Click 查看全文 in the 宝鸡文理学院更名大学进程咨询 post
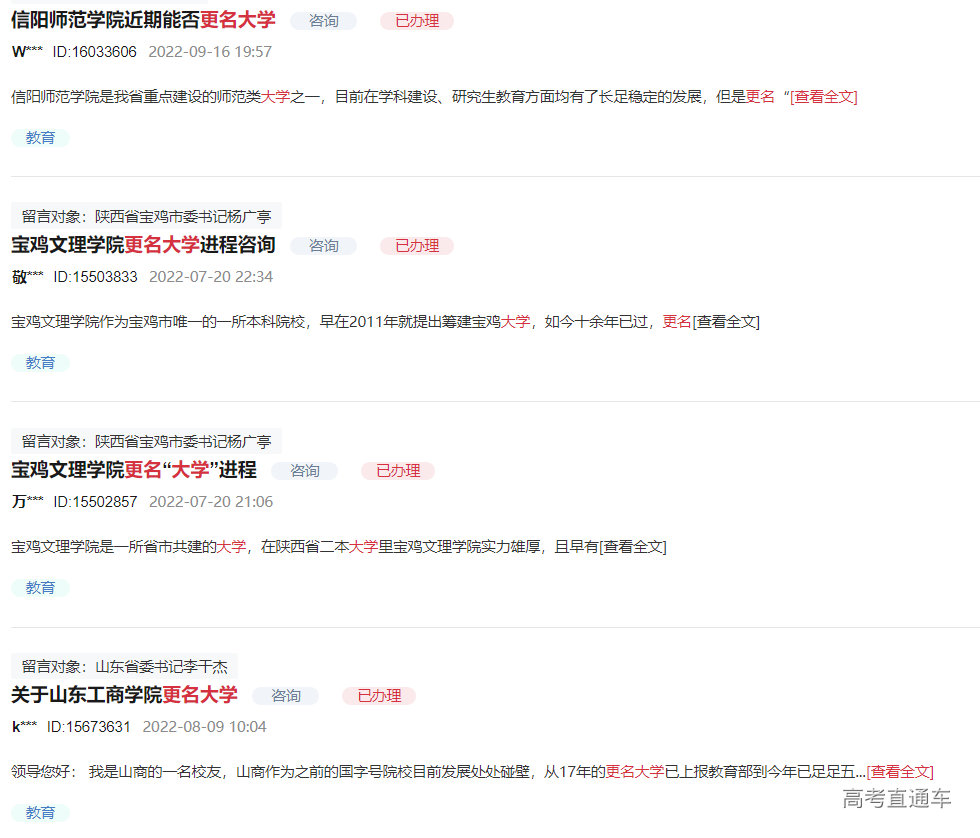980x838 pixels. pos(727,321)
